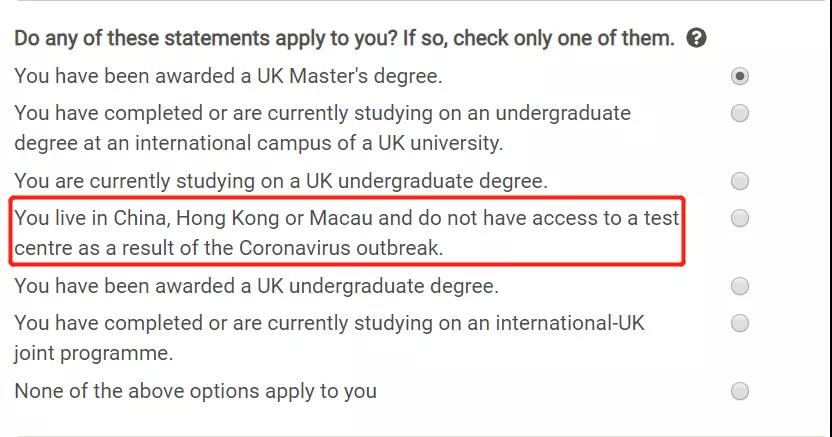Click 'degree at an international campus' text line
The height and width of the screenshot is (437, 832).
pyautogui.click(x=258, y=142)
